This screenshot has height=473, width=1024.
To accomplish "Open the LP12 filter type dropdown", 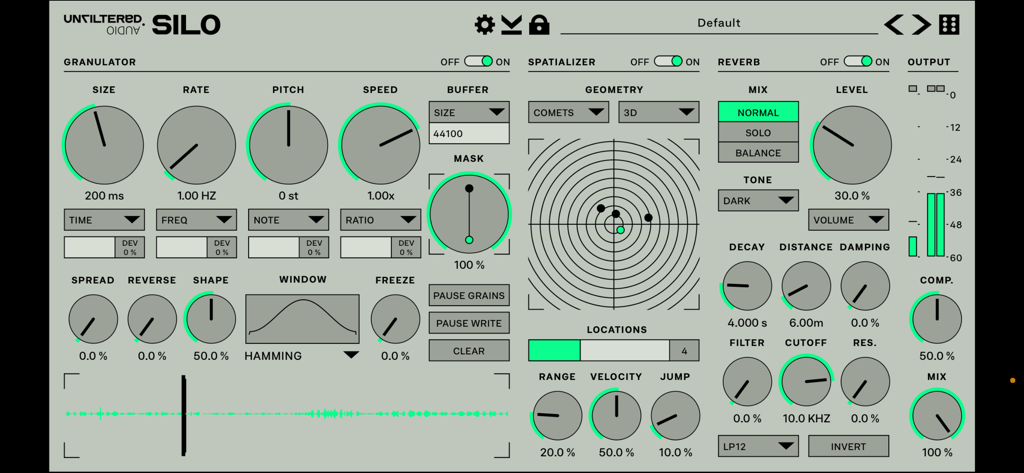I will point(758,446).
